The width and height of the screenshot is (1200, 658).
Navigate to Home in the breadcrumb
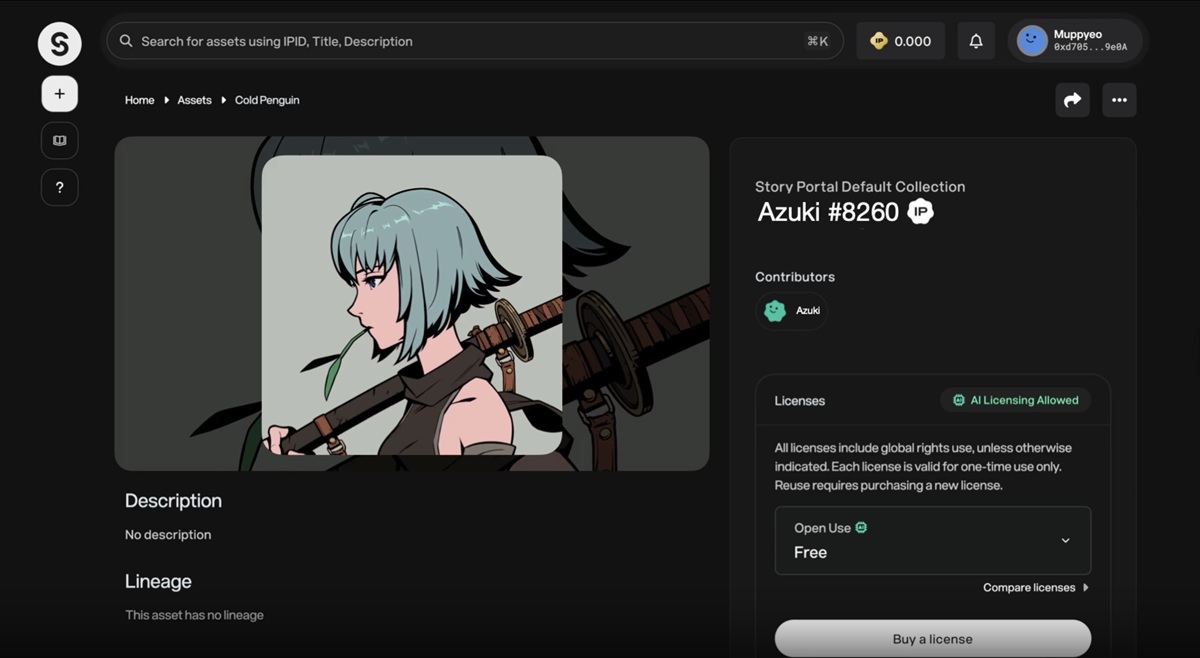139,100
